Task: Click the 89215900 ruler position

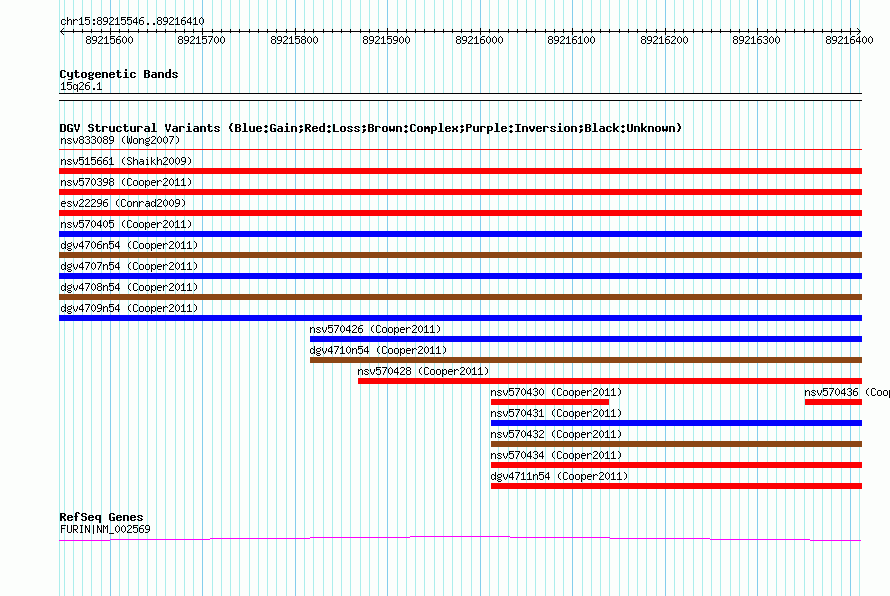Action: point(387,40)
